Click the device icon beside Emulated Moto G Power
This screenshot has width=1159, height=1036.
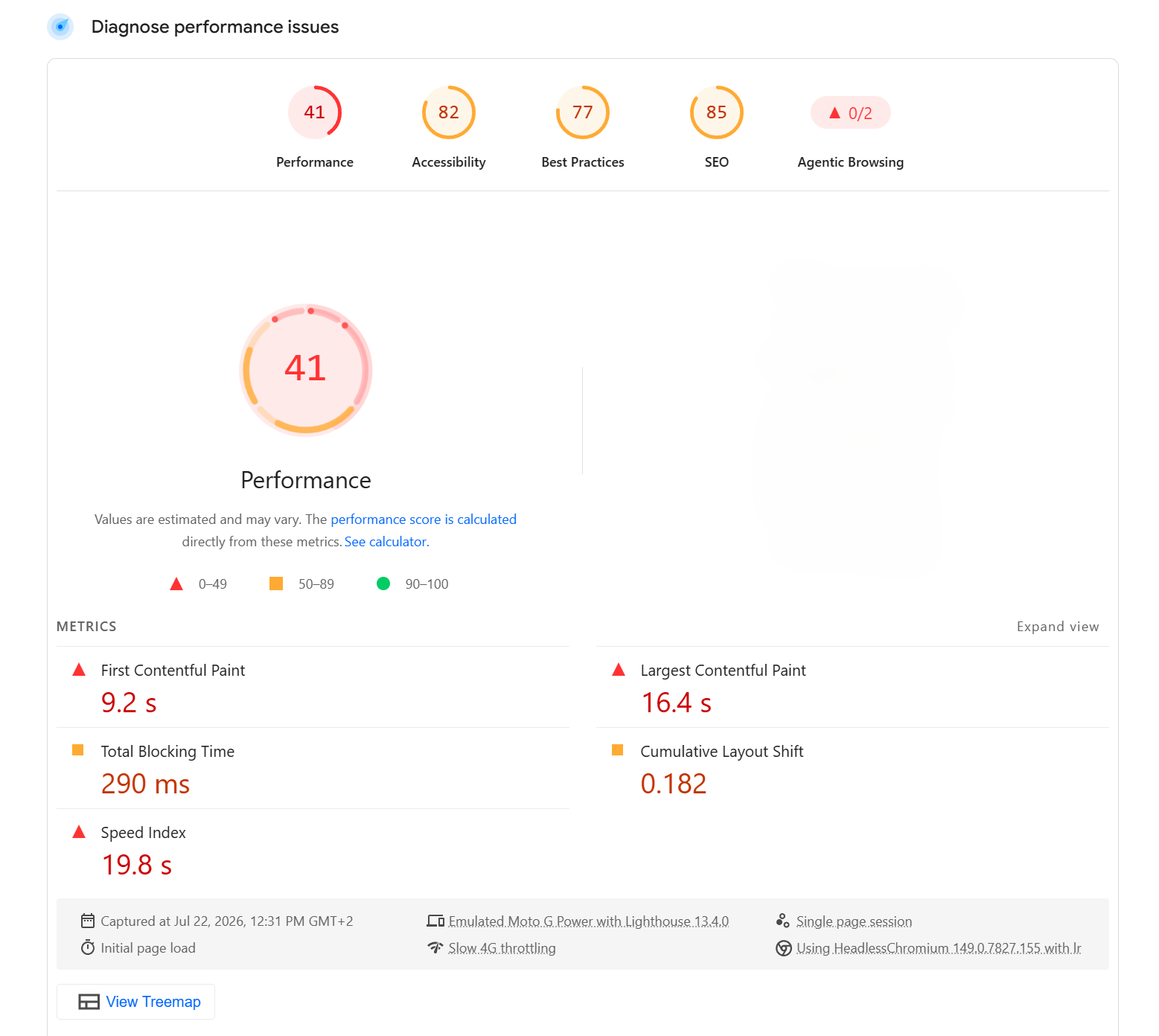[435, 921]
